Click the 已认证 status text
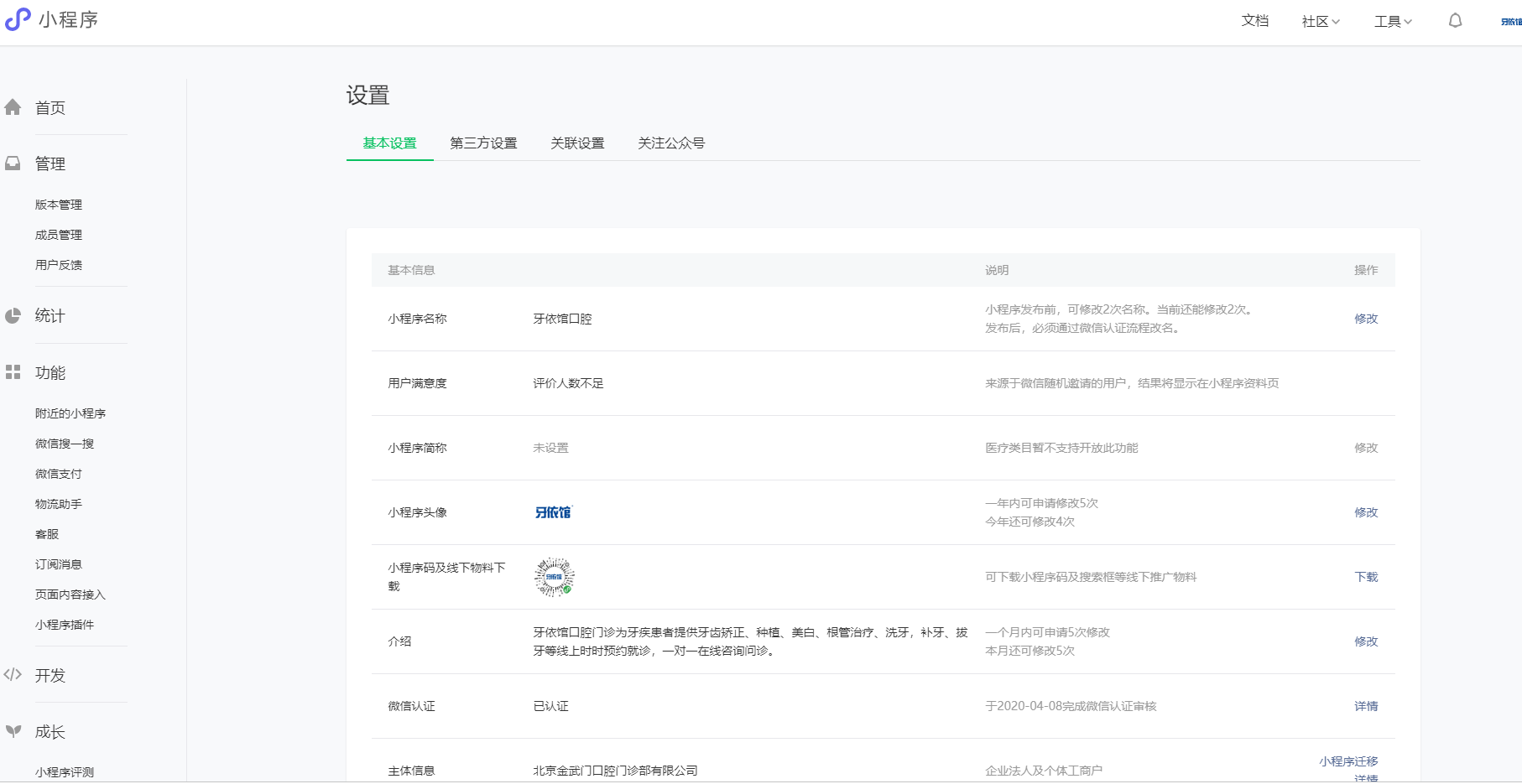Viewport: 1522px width, 784px height. click(x=550, y=706)
